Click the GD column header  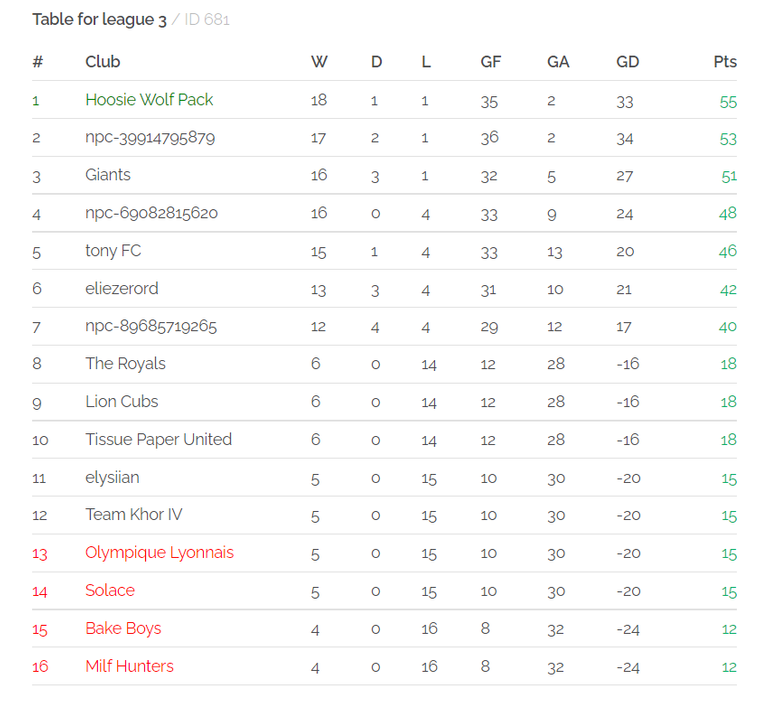pyautogui.click(x=627, y=62)
